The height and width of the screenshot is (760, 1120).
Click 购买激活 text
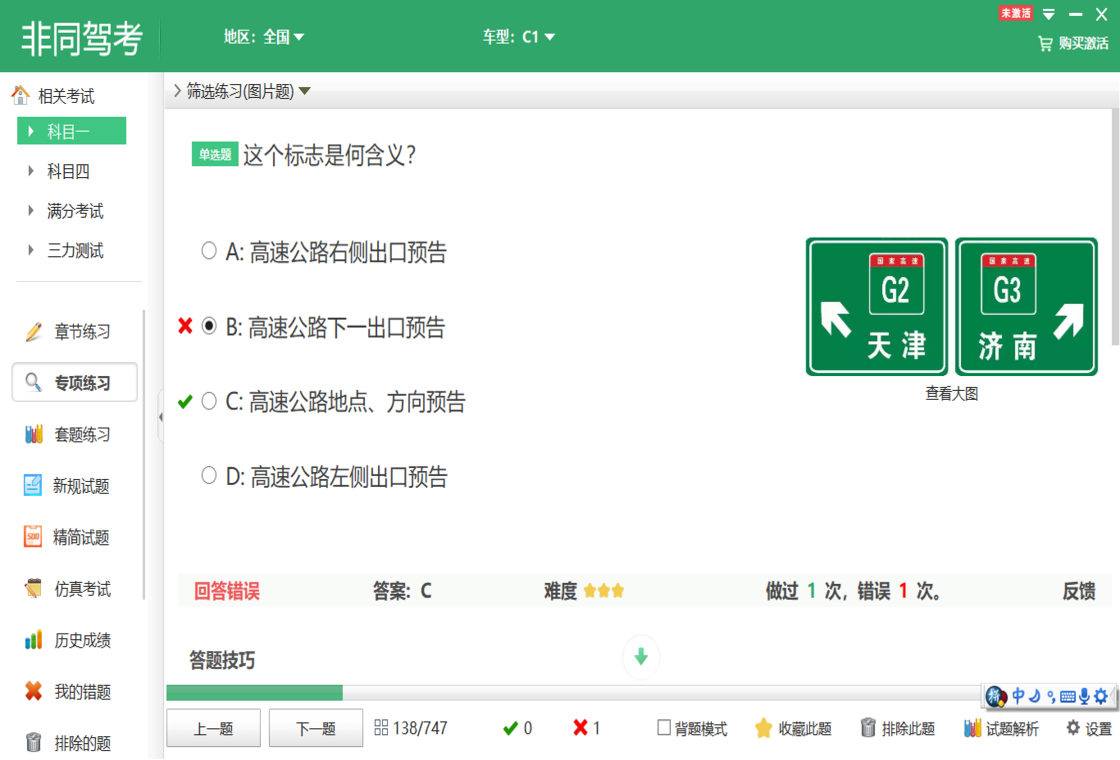(x=1083, y=44)
